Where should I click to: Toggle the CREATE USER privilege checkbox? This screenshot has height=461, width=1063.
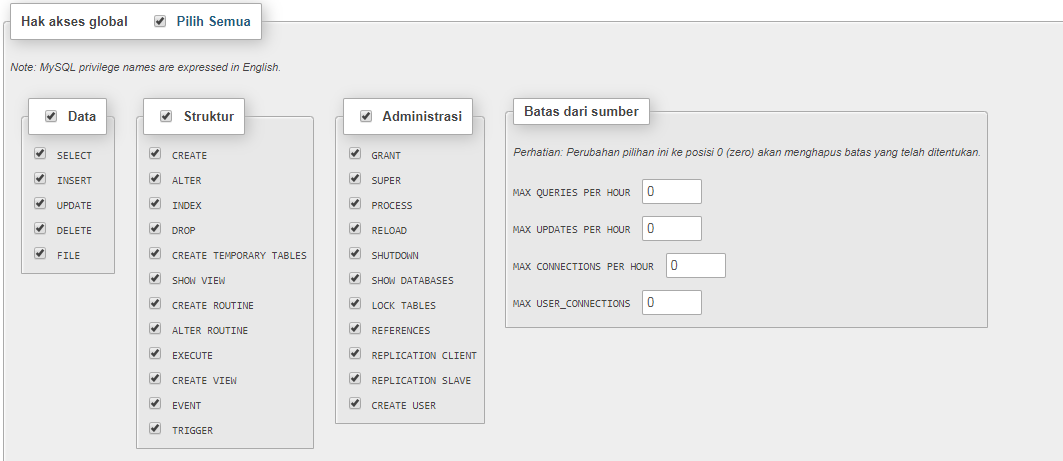pyautogui.click(x=355, y=404)
